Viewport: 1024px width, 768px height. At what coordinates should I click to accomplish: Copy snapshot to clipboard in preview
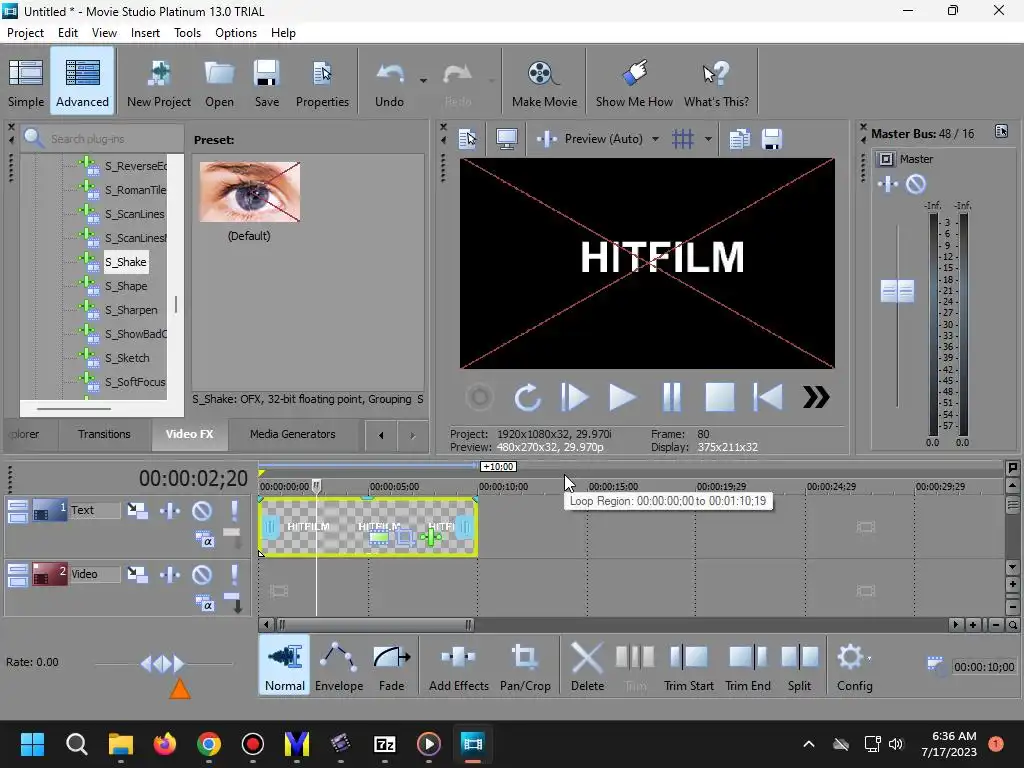(x=739, y=138)
